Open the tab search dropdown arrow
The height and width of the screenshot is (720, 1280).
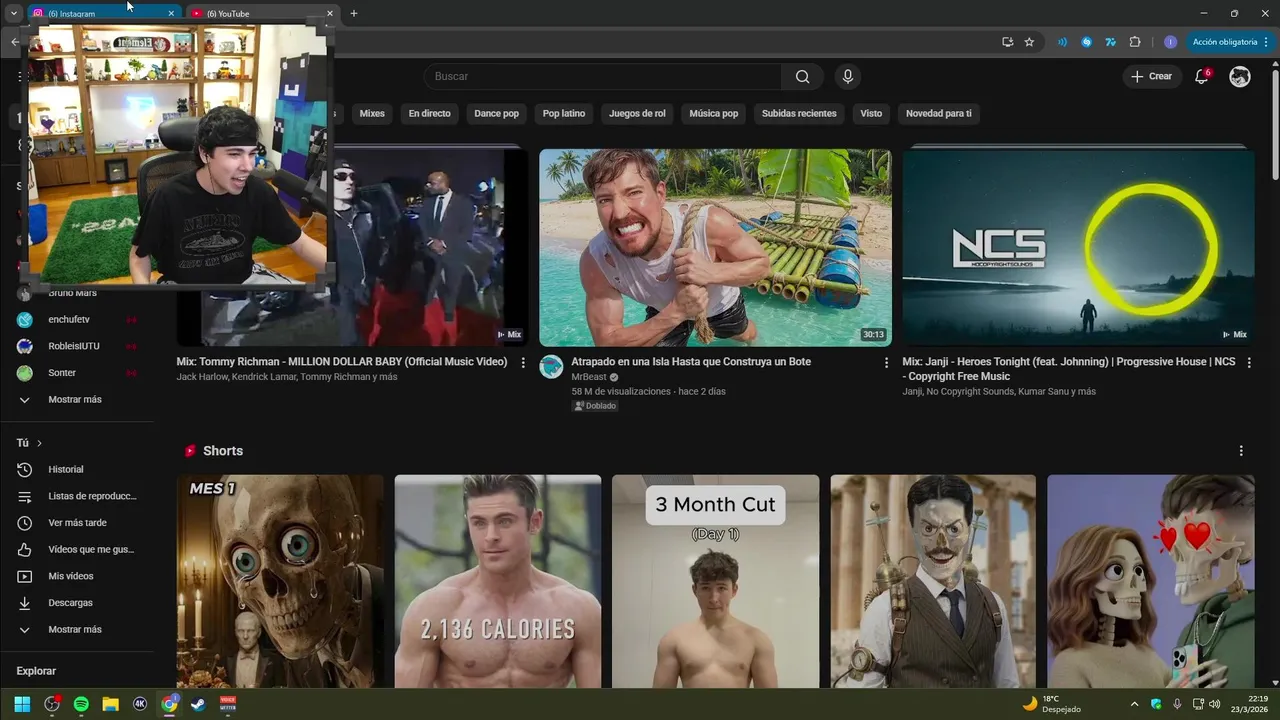click(x=13, y=13)
